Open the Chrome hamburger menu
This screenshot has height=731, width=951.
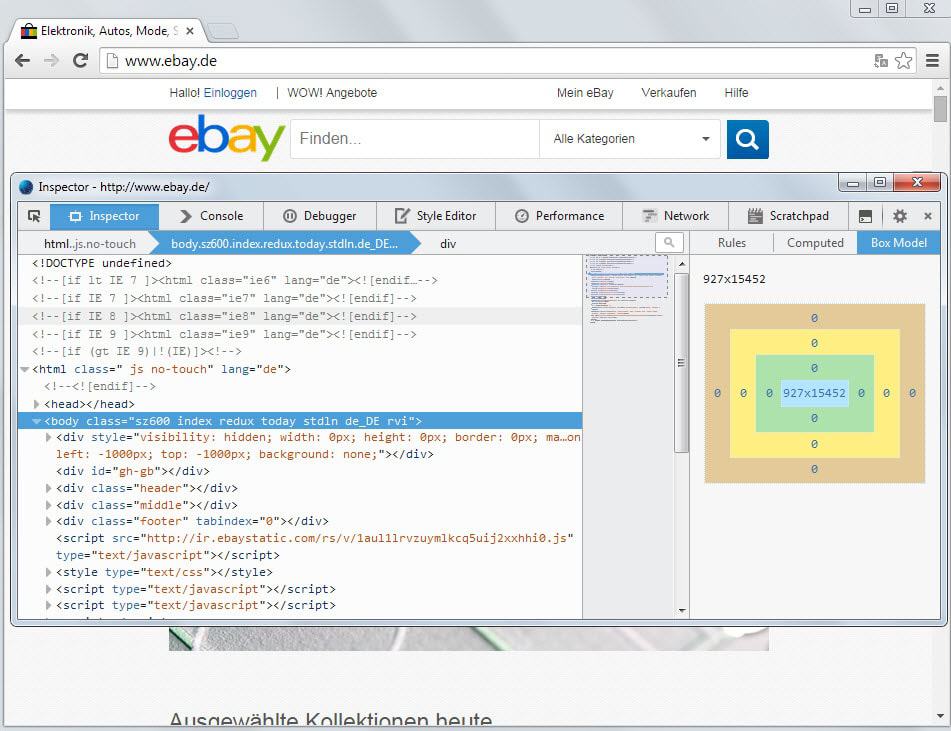[x=932, y=61]
